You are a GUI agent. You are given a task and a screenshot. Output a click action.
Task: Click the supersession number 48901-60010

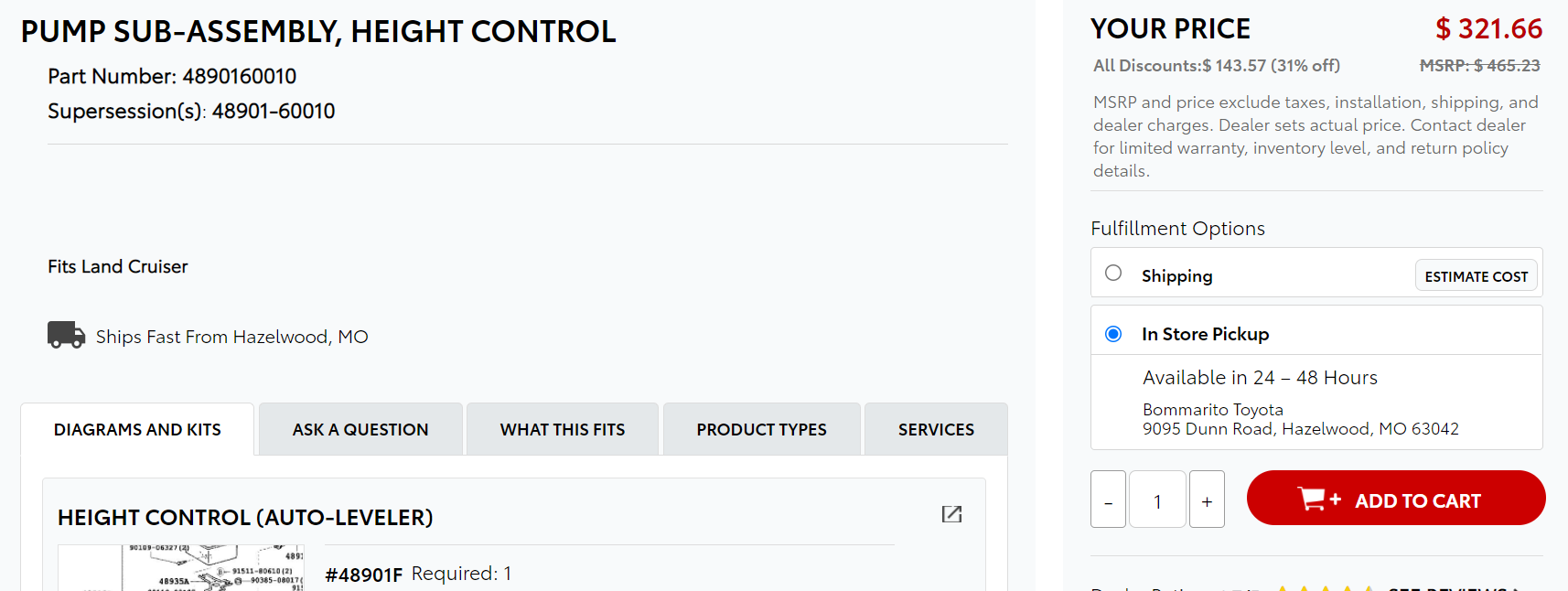(274, 112)
